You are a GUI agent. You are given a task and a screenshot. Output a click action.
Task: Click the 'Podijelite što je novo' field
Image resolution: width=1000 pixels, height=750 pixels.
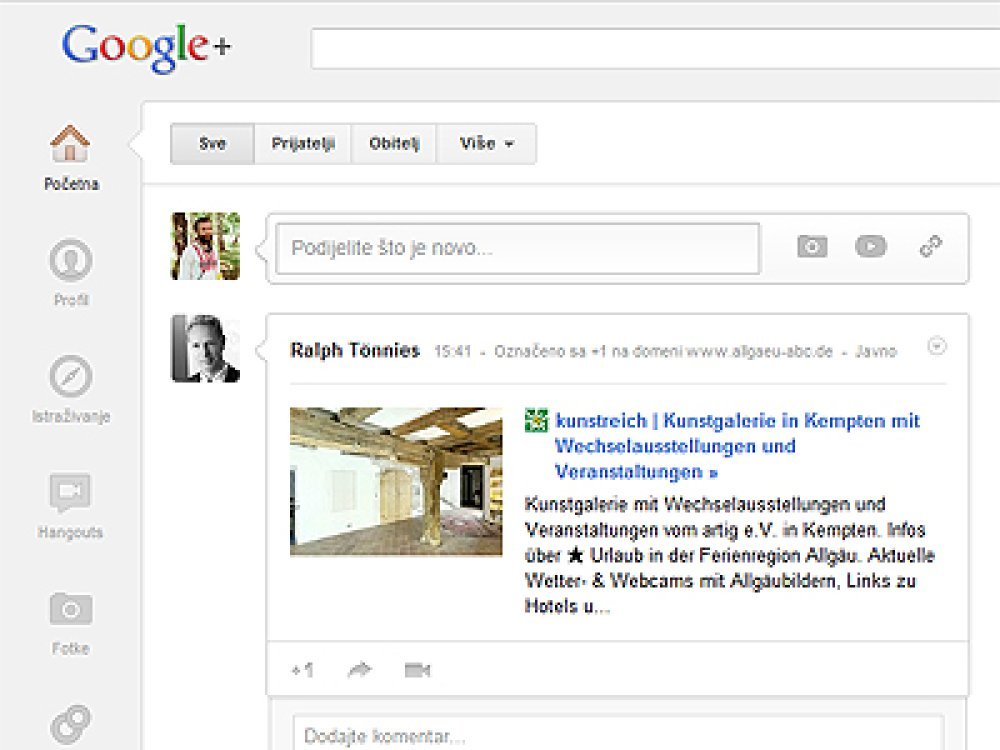[x=518, y=249]
